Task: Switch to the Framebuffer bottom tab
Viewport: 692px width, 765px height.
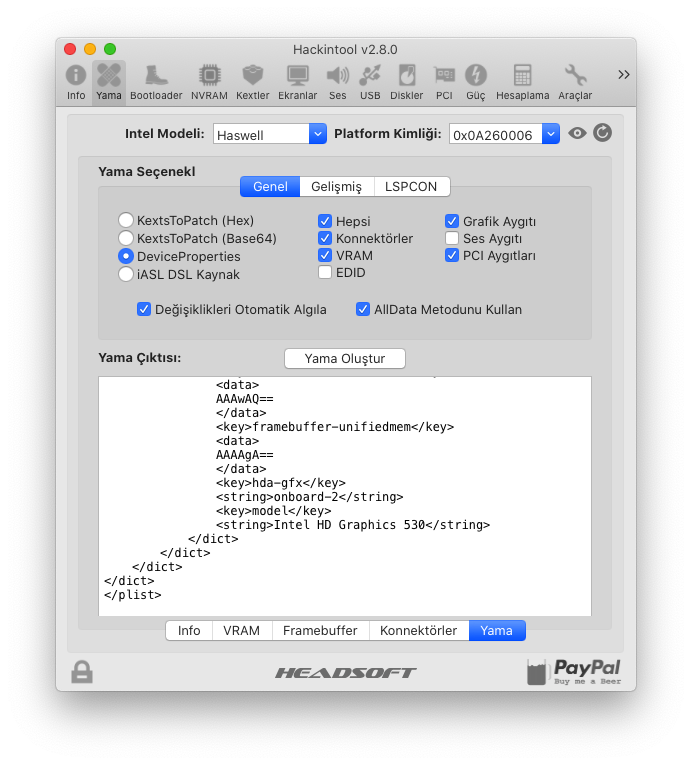Action: coord(320,631)
